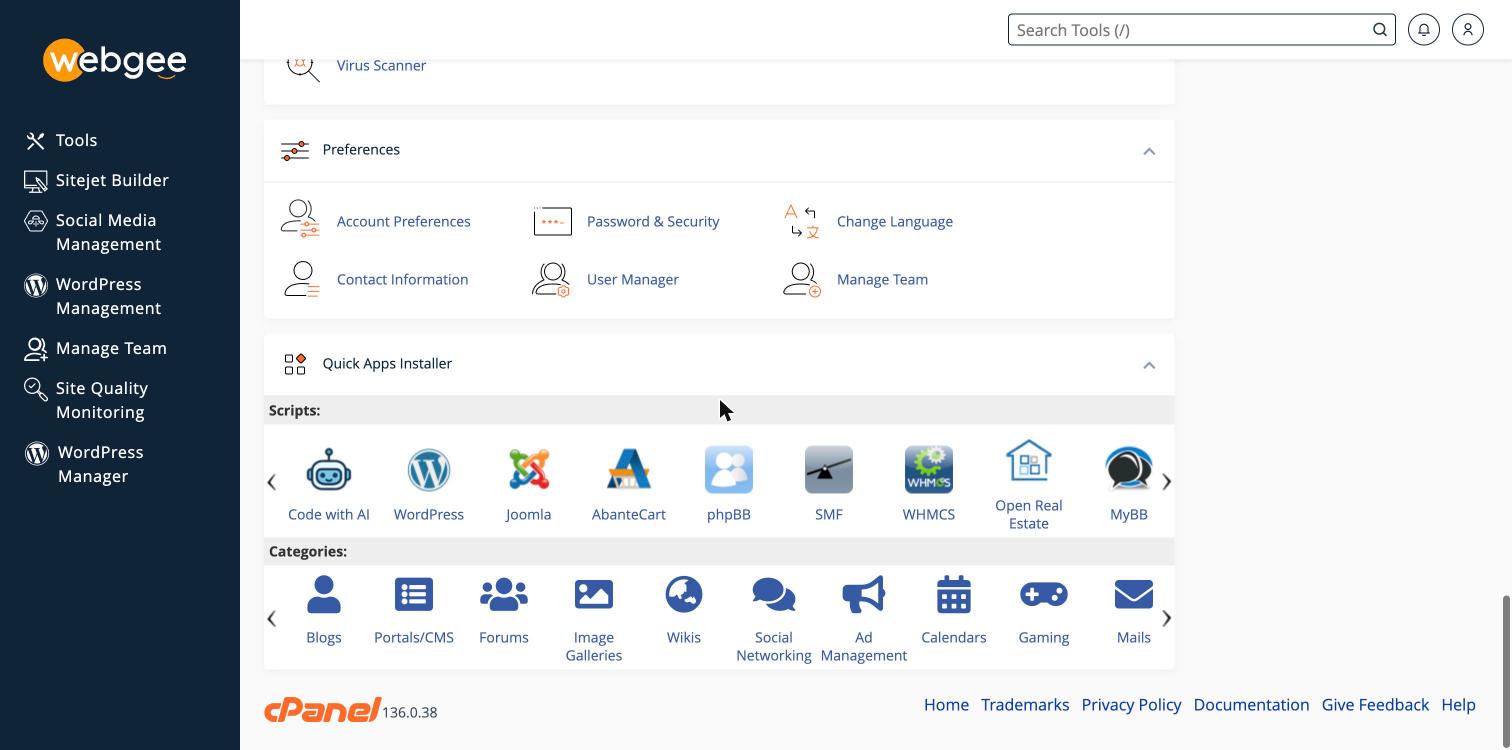Open the Privacy Policy footer link
Screen dimensions: 1512x750
click(1131, 704)
